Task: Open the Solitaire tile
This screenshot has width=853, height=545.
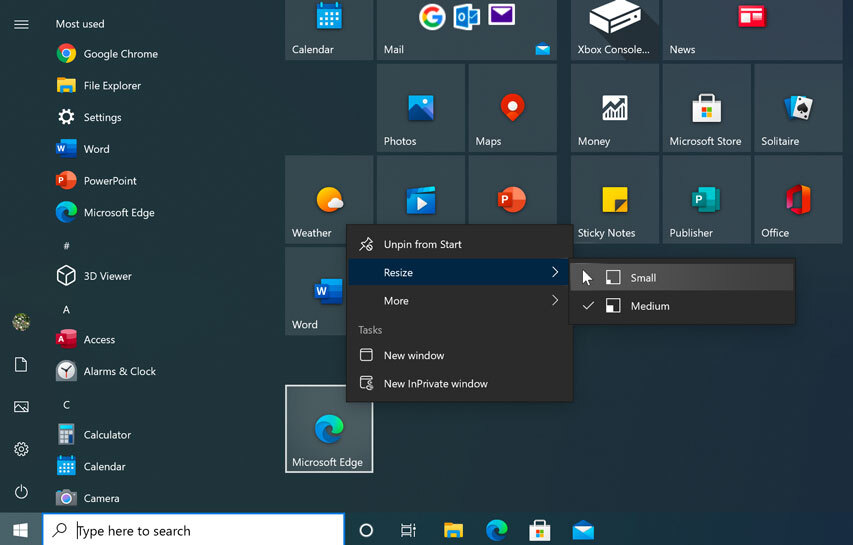Action: coord(798,108)
